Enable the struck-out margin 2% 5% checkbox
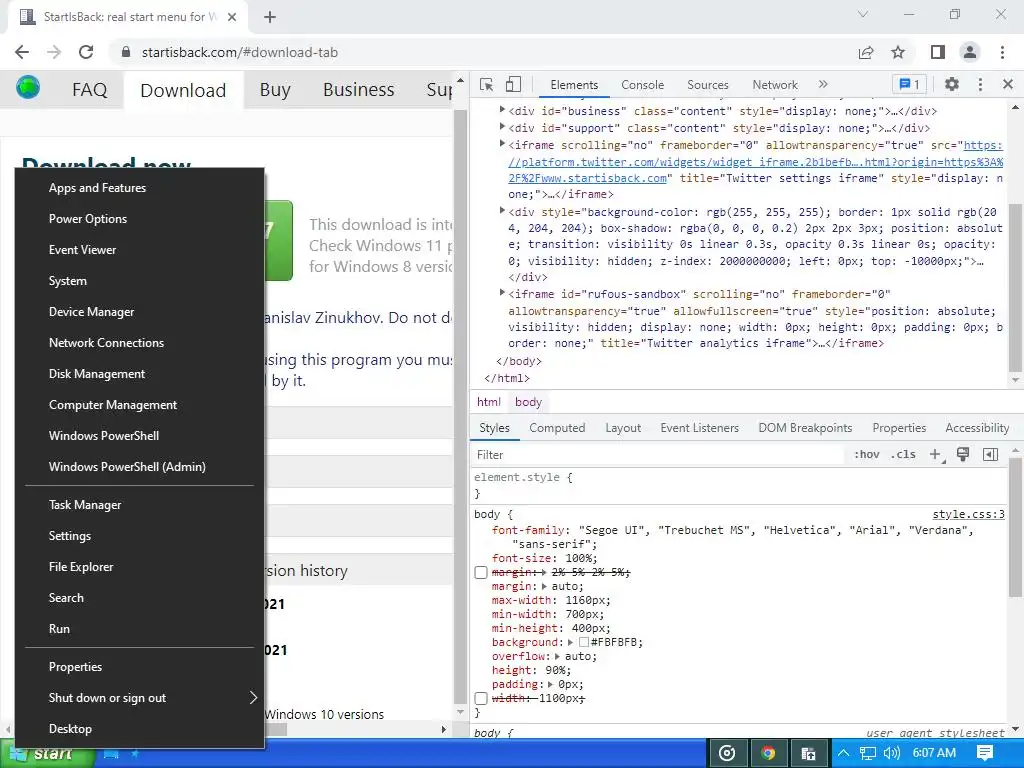 coord(481,573)
